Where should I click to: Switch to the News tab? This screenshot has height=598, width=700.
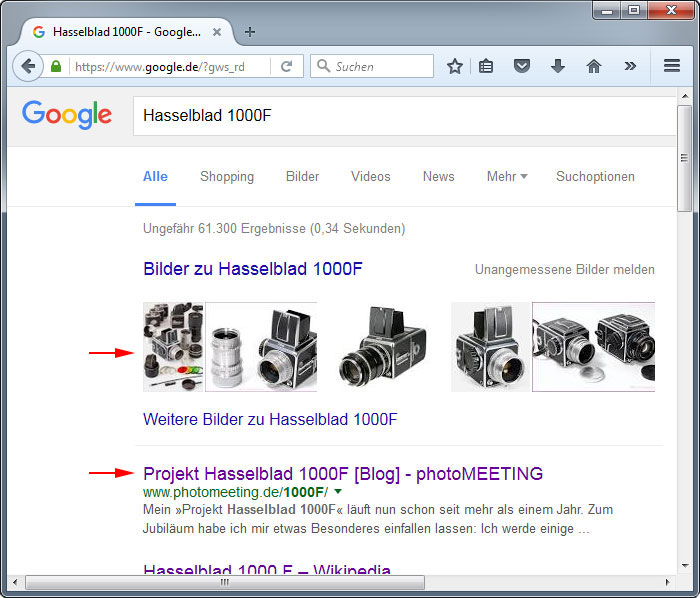tap(438, 176)
